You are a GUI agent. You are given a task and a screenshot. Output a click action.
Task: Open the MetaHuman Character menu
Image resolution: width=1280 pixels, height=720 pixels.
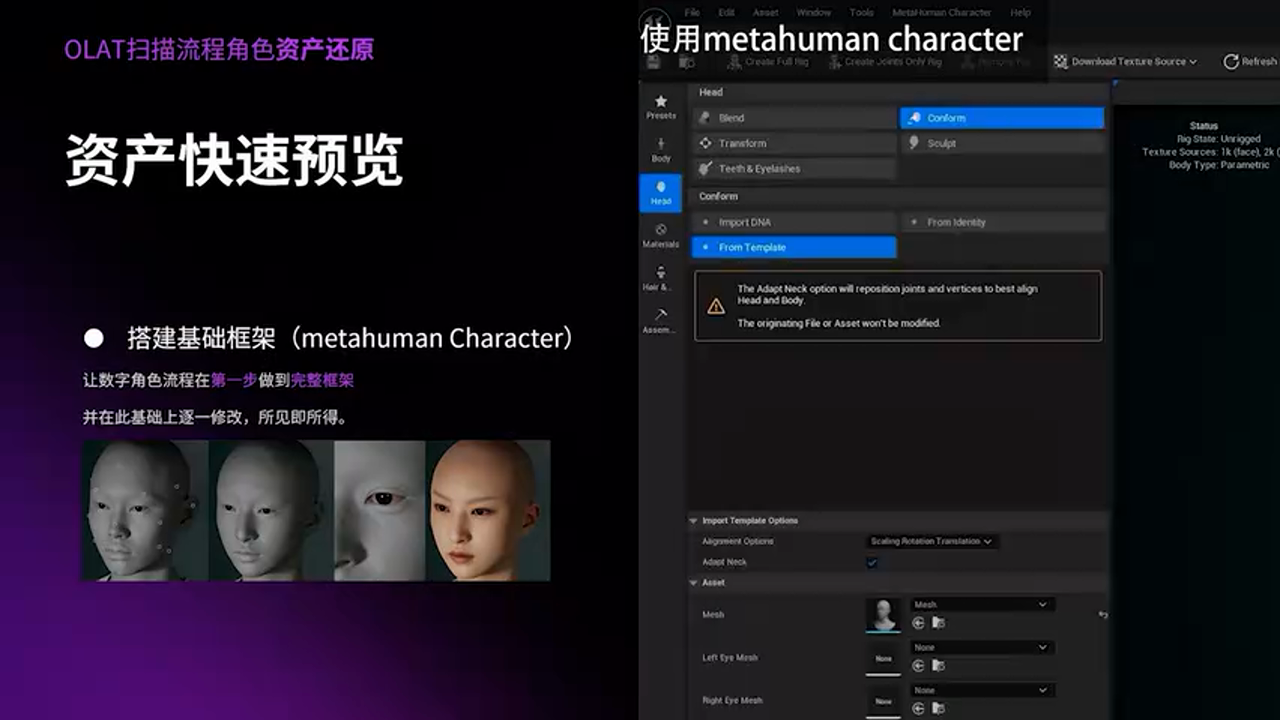[941, 12]
